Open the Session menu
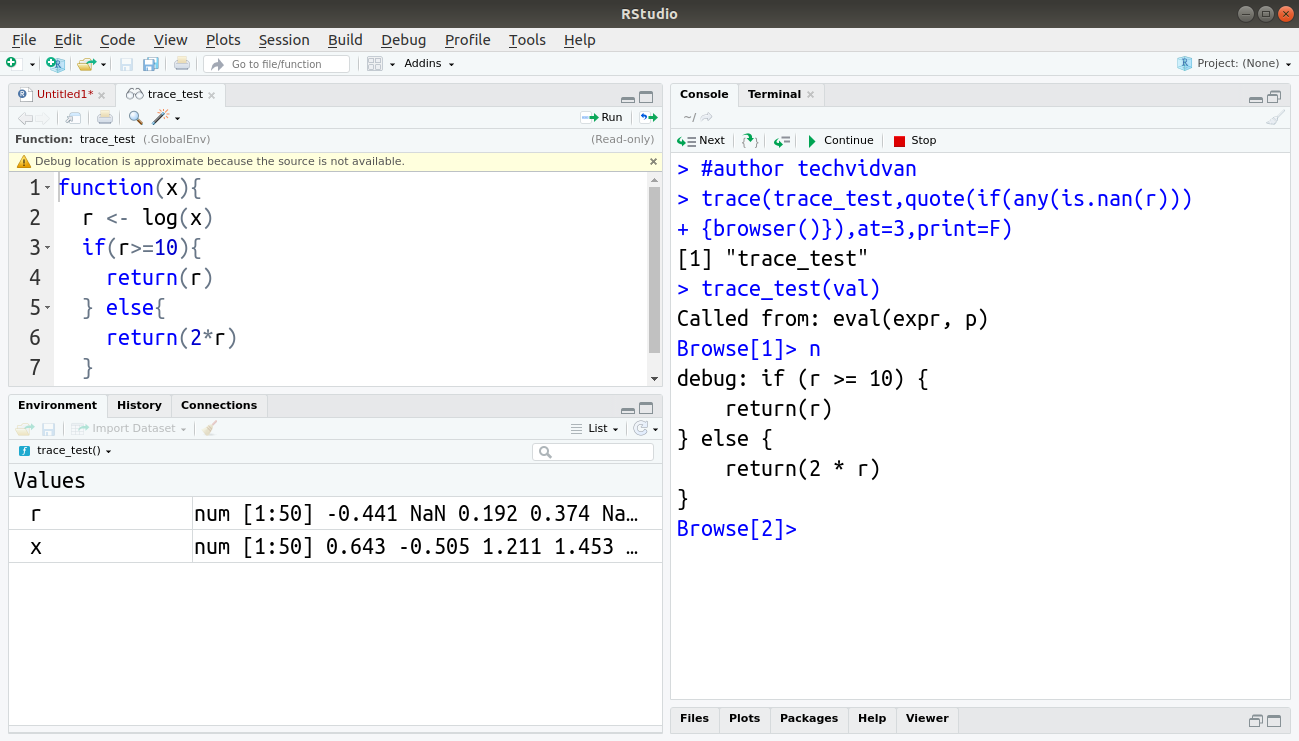The image size is (1299, 741). pos(284,40)
